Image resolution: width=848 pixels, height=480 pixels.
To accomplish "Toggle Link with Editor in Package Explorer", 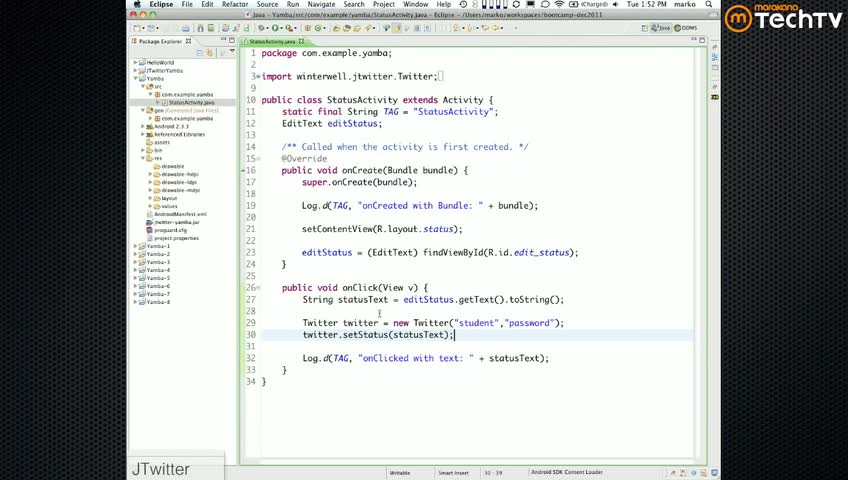I will [x=209, y=52].
